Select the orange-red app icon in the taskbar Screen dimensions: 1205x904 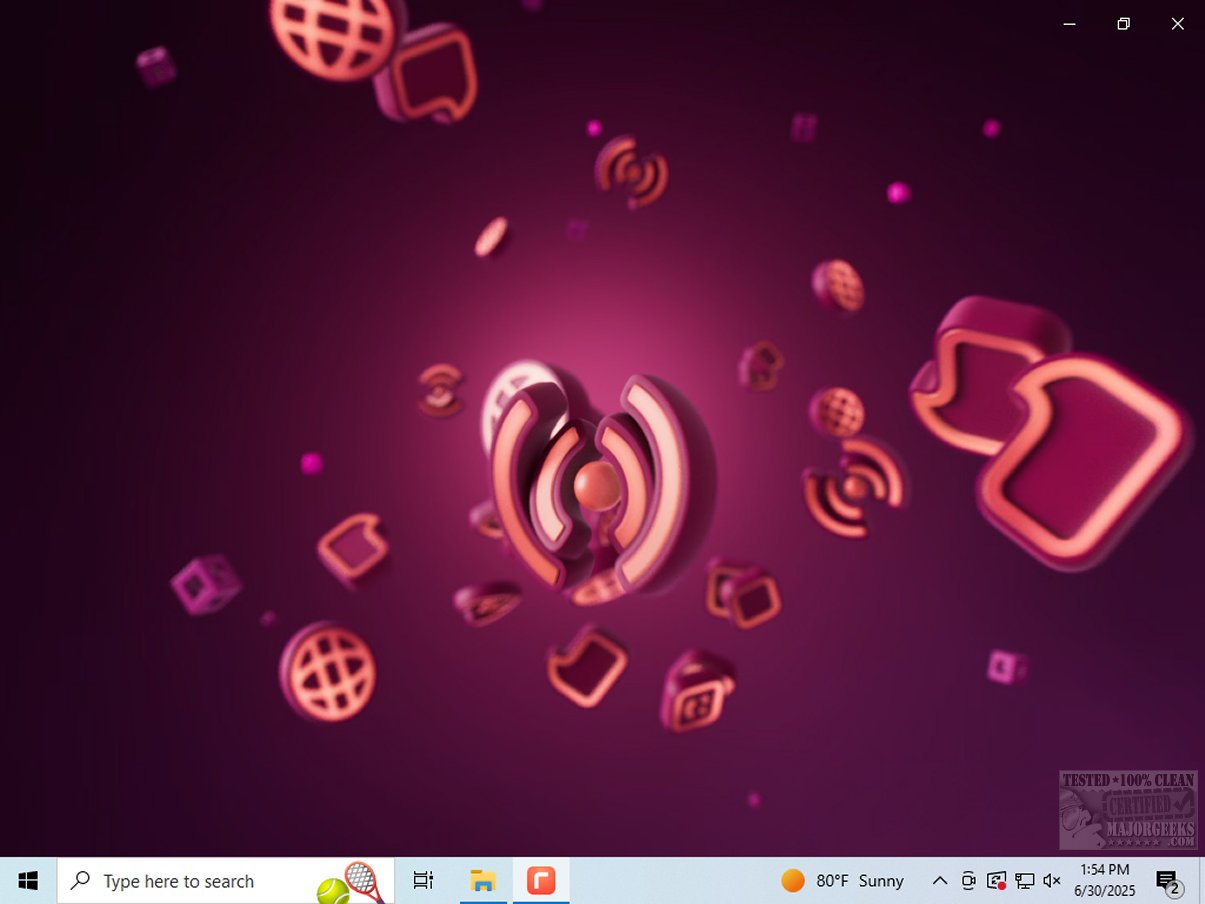click(x=541, y=881)
